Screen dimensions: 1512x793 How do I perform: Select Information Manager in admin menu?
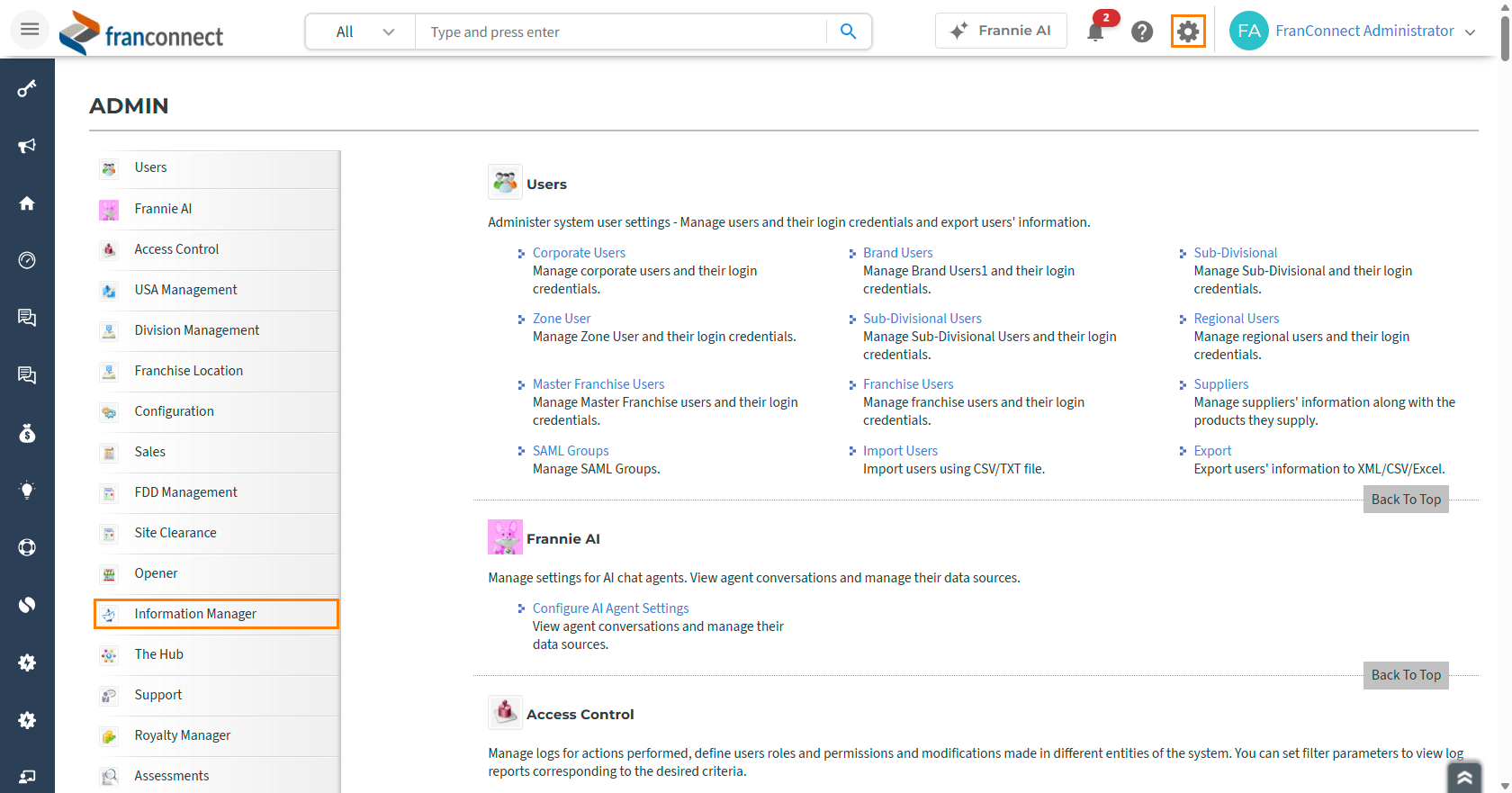216,614
